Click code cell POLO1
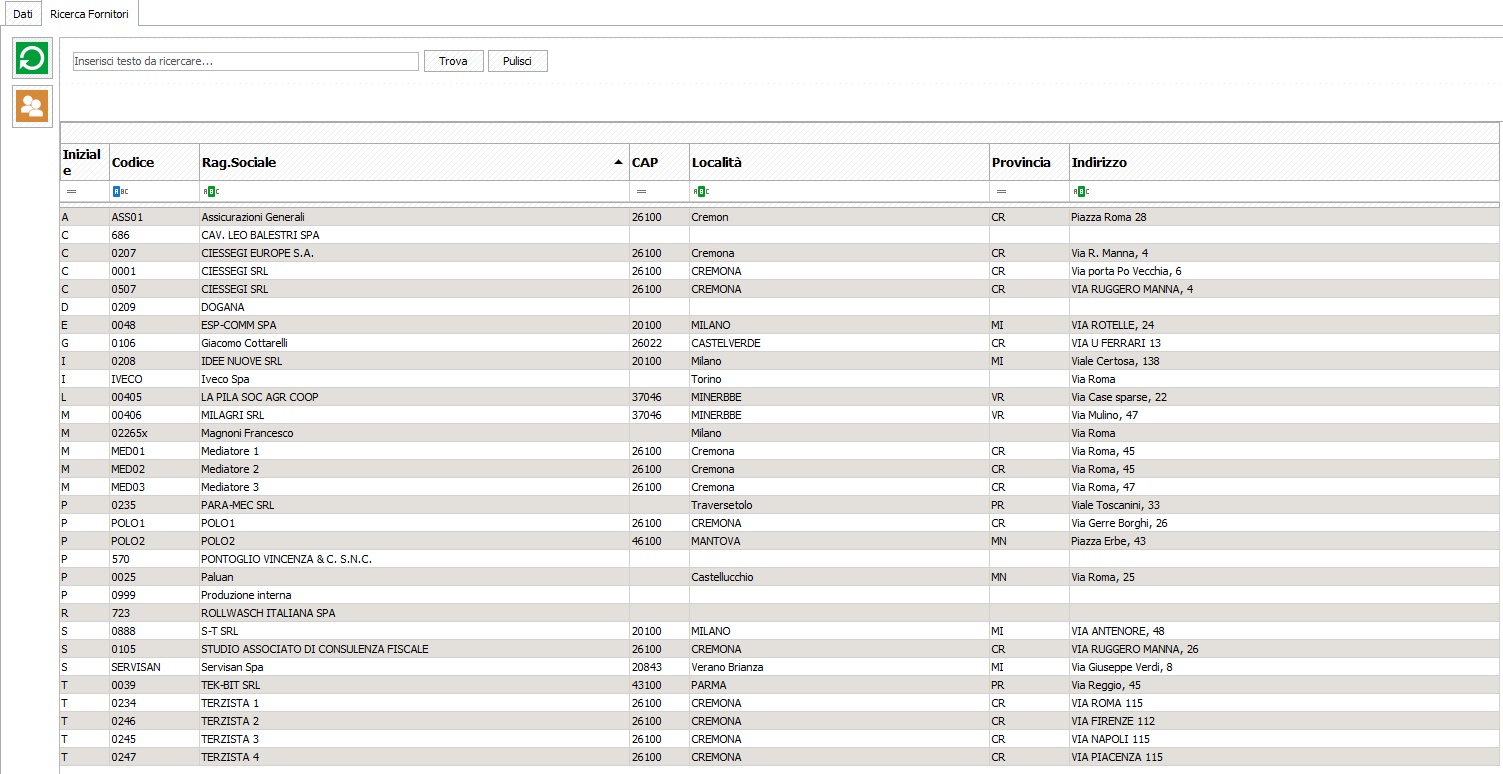The width and height of the screenshot is (1503, 774). coord(154,523)
